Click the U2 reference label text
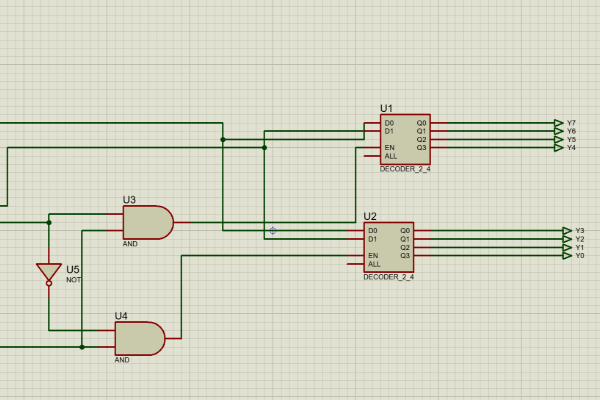This screenshot has width=600, height=400. [x=370, y=216]
